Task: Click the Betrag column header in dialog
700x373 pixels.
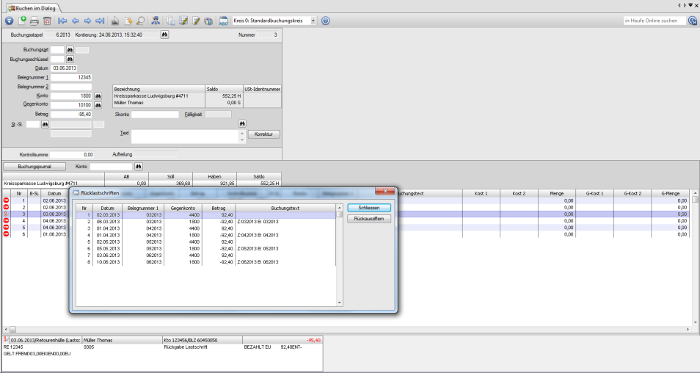Action: [219, 208]
